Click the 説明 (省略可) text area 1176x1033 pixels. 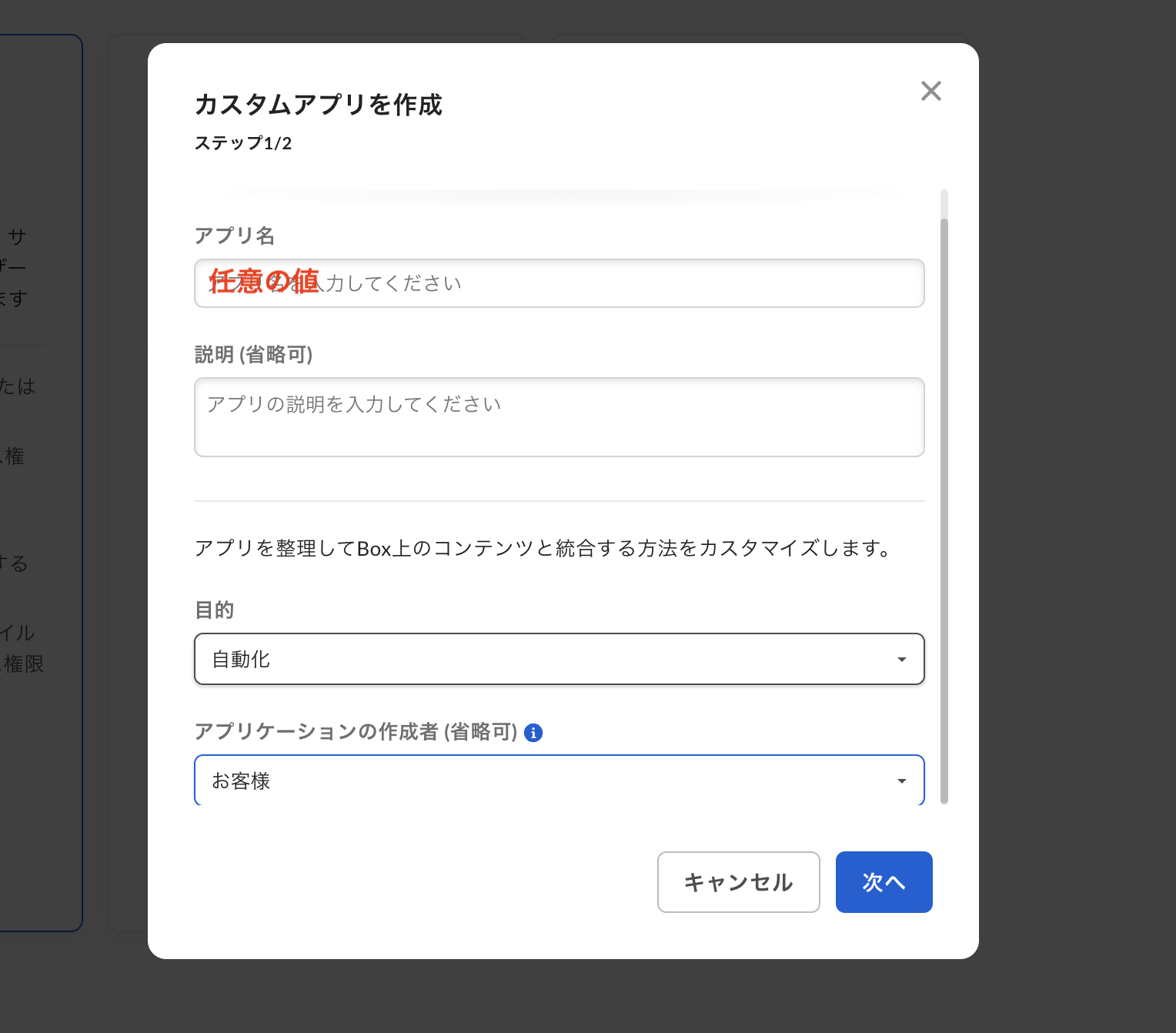[x=560, y=417]
